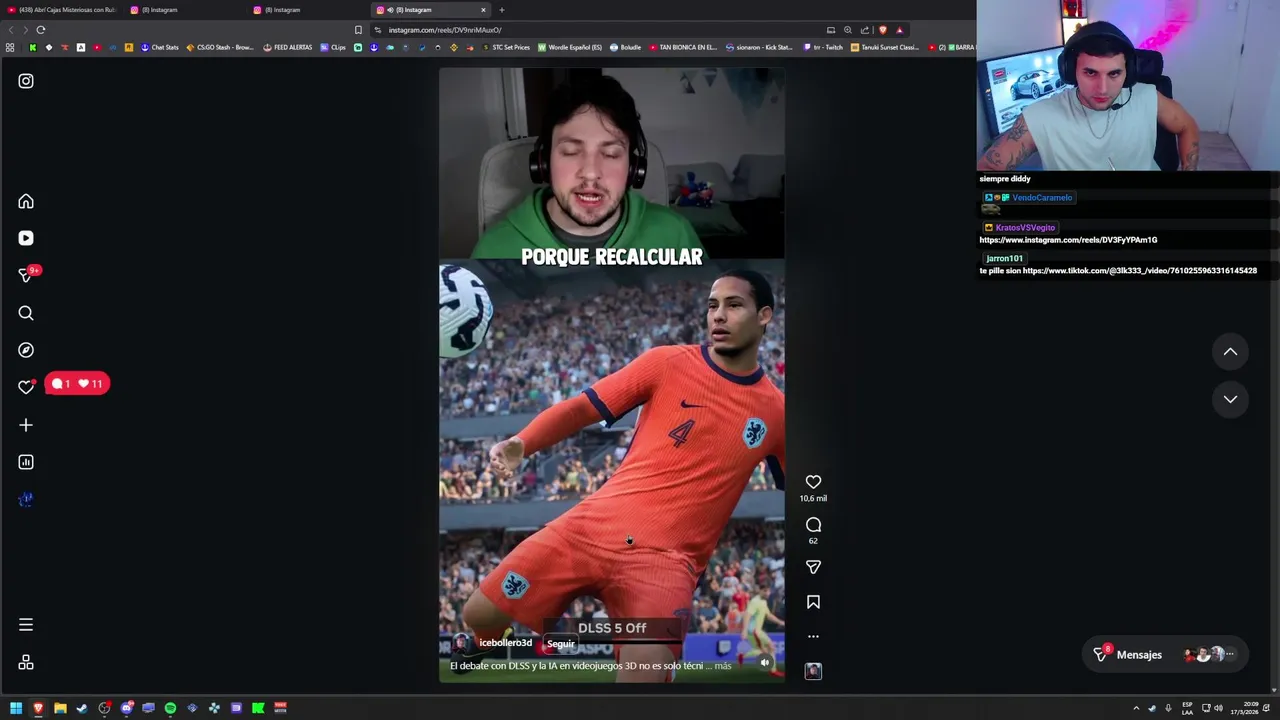Open notifications heart in sidebar

(x=26, y=387)
